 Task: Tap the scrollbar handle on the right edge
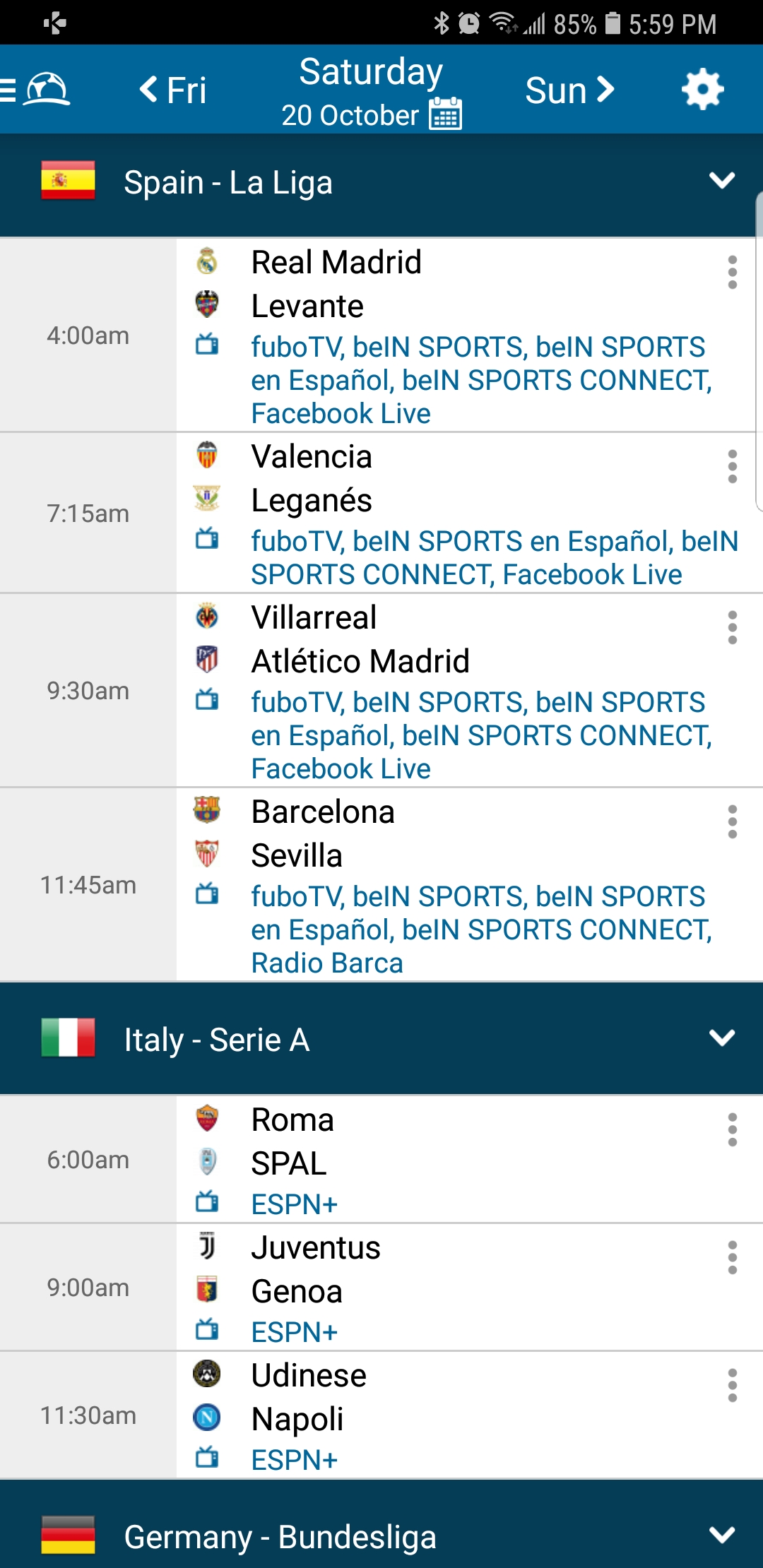759,353
